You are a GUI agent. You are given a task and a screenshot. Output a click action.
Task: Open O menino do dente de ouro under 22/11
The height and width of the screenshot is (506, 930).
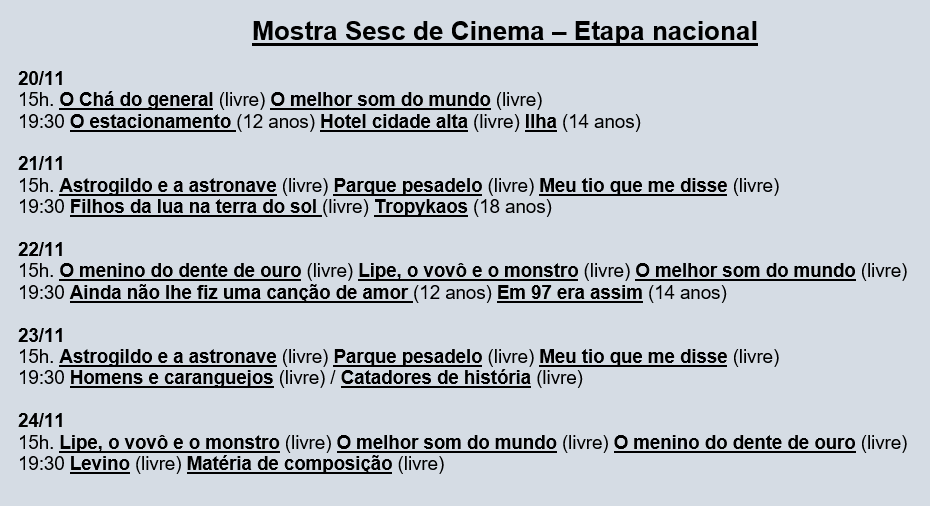click(180, 270)
